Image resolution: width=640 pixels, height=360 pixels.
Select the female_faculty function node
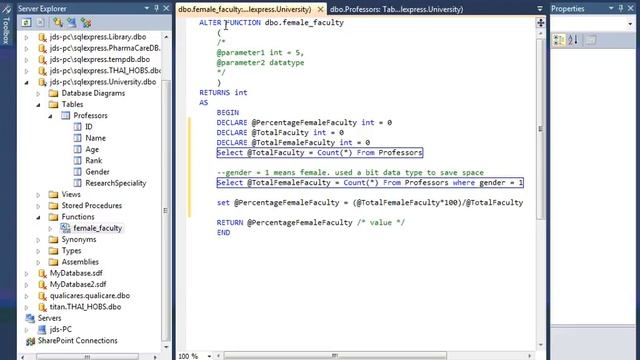pos(98,228)
